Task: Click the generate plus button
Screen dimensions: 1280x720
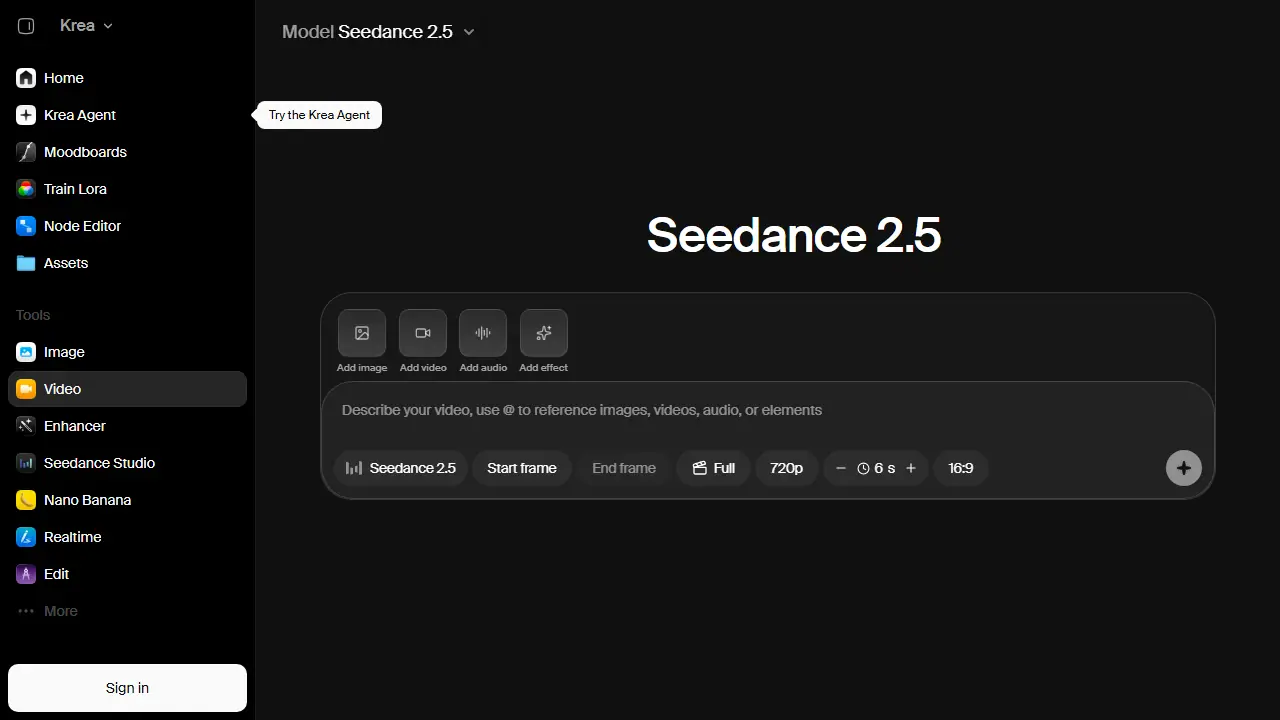Action: click(1184, 468)
